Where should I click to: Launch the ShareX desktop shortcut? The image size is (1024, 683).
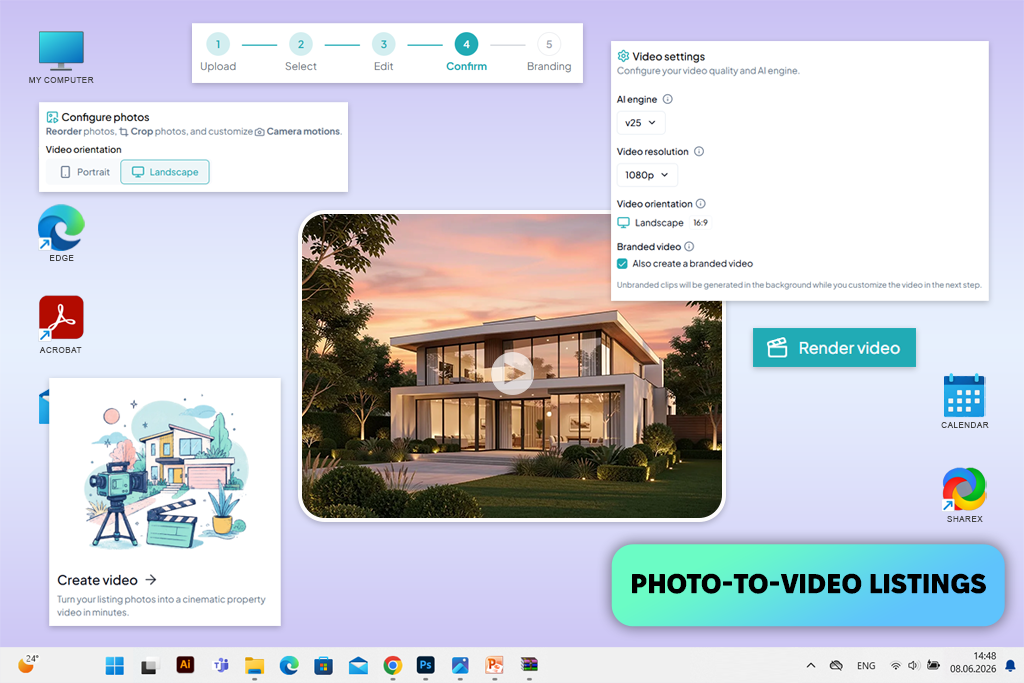pos(965,495)
